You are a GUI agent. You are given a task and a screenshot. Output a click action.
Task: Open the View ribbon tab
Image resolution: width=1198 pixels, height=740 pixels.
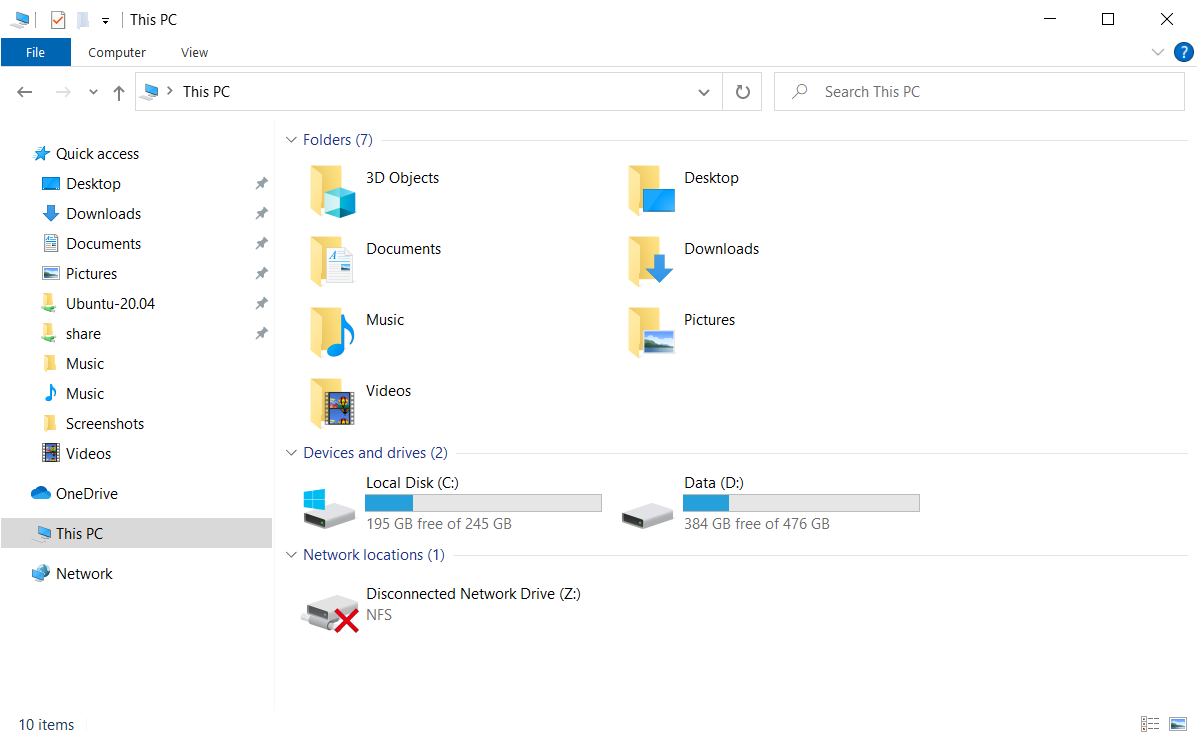pos(194,52)
